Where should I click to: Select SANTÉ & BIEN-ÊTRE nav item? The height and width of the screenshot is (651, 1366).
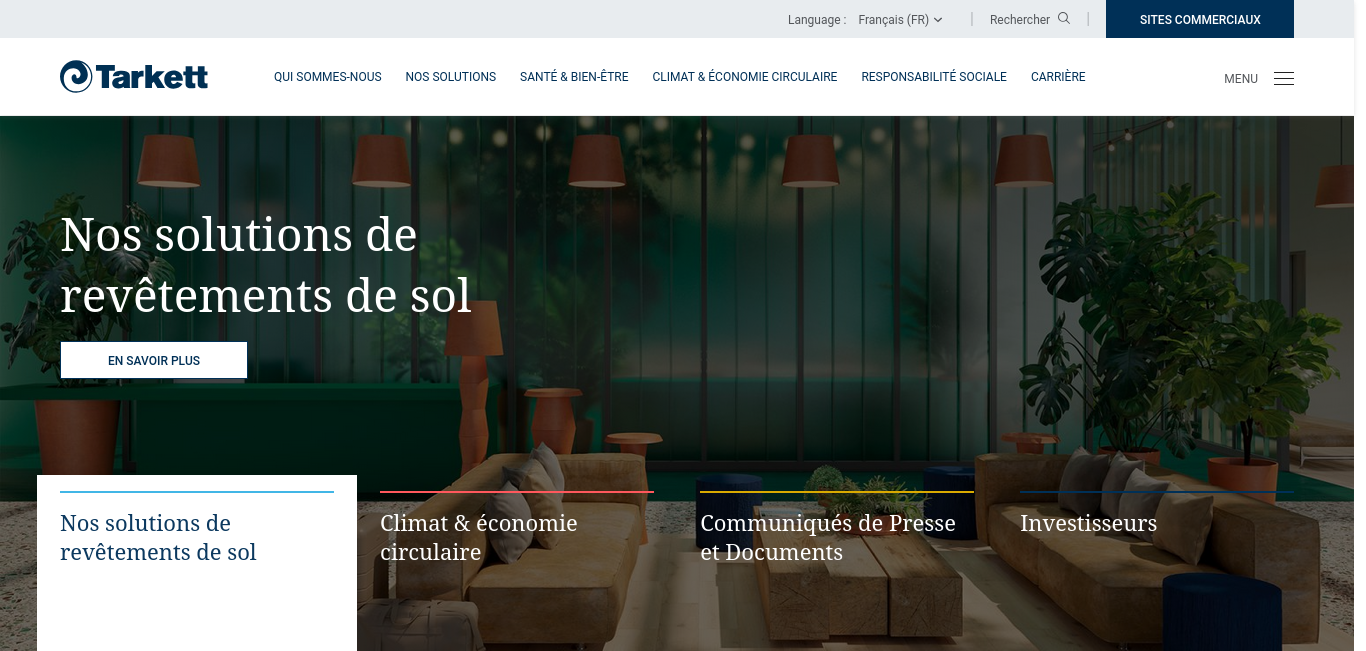(574, 77)
